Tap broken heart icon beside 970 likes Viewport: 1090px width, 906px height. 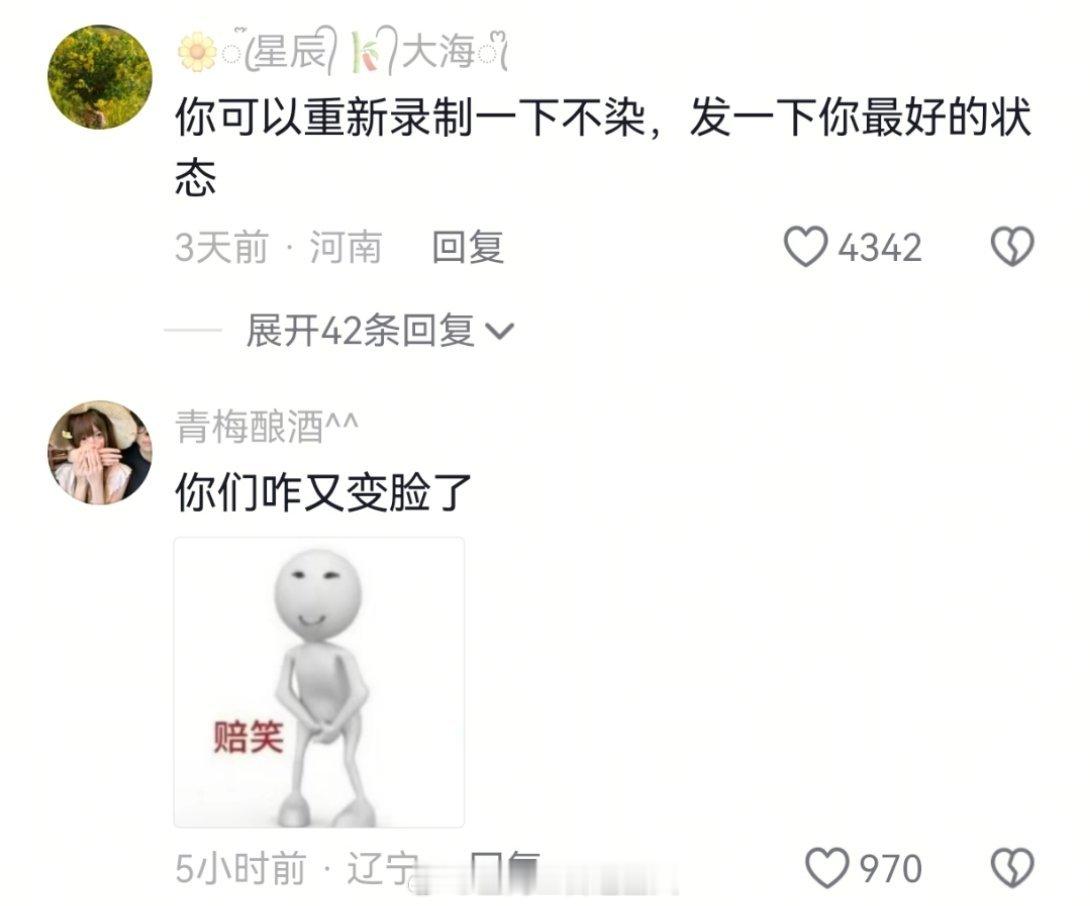click(x=1012, y=868)
